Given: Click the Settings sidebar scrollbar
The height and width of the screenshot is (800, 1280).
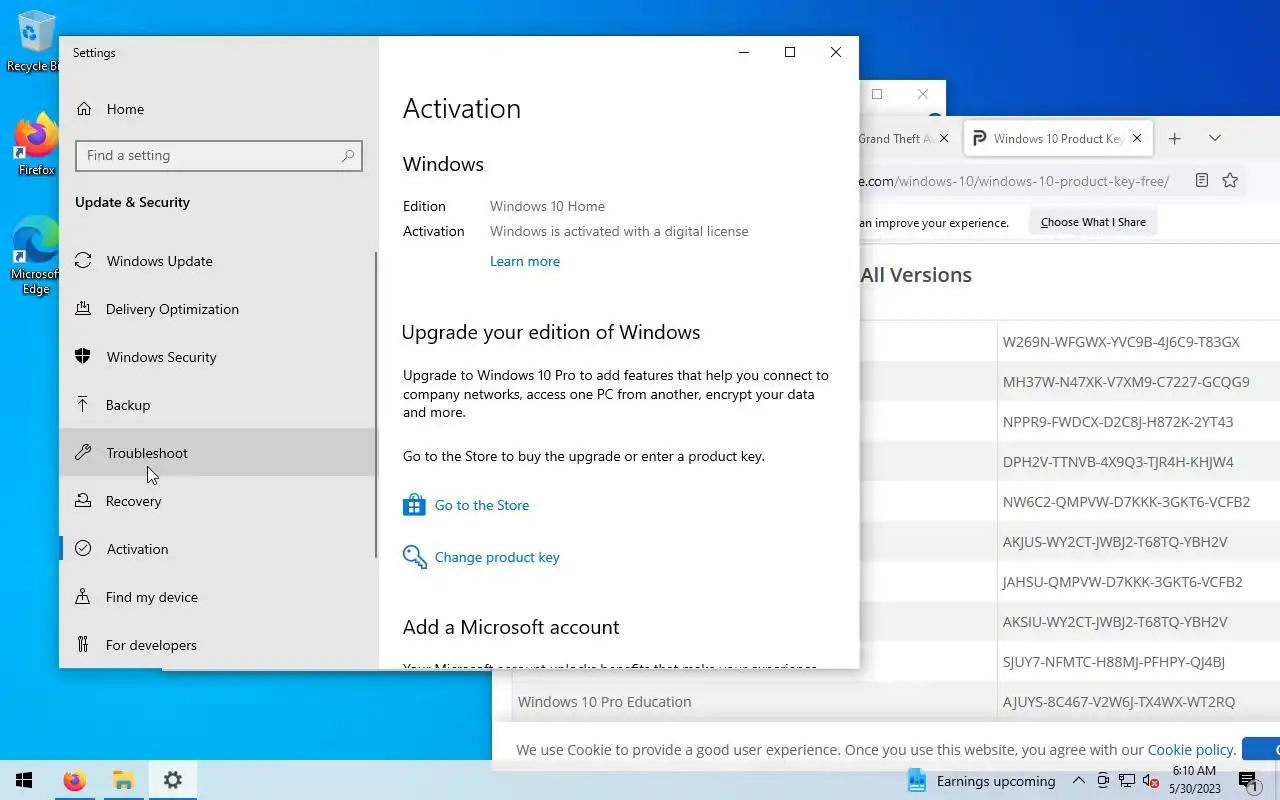Looking at the screenshot, I should click(376, 405).
